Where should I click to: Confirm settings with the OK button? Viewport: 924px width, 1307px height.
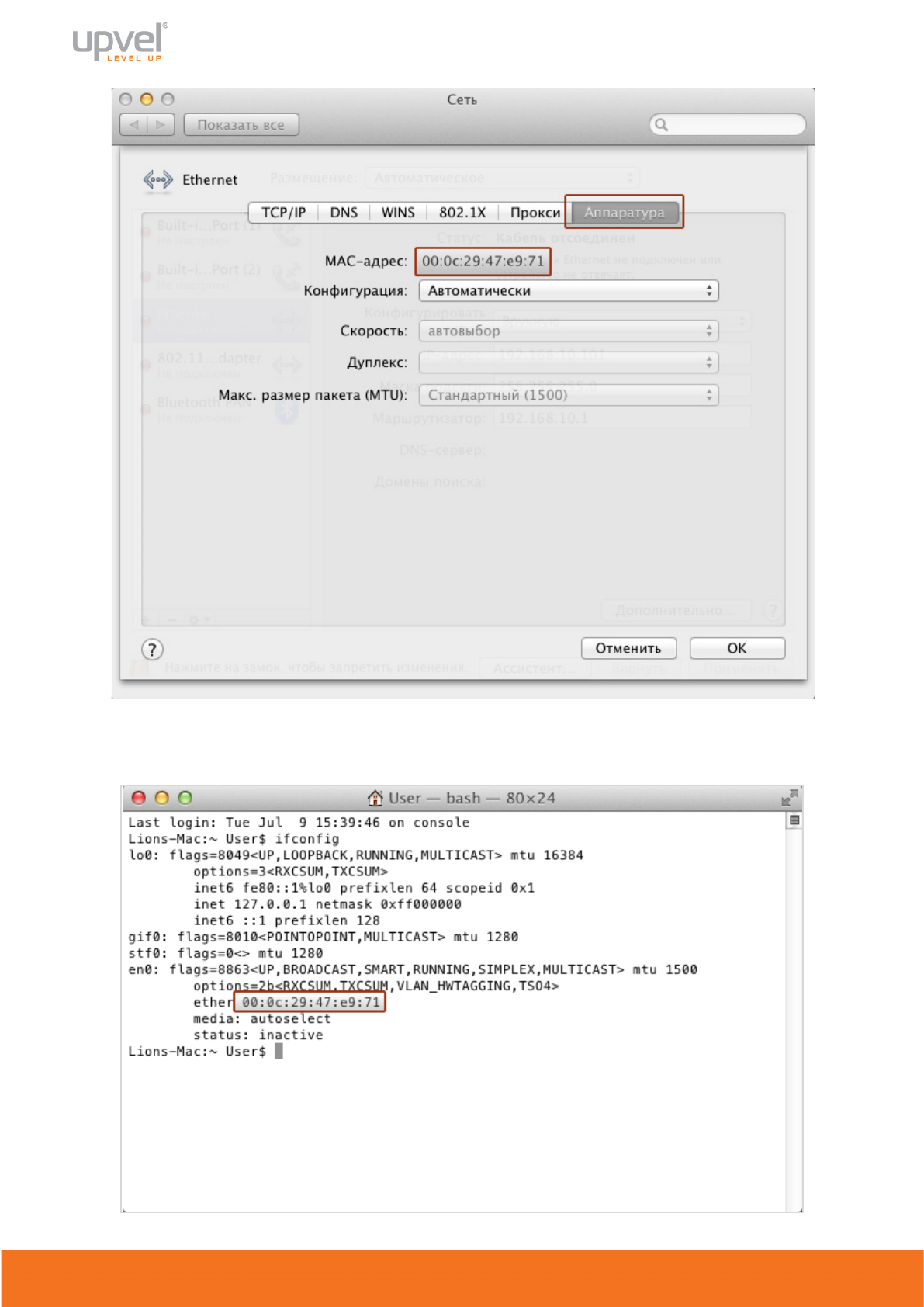pos(737,648)
